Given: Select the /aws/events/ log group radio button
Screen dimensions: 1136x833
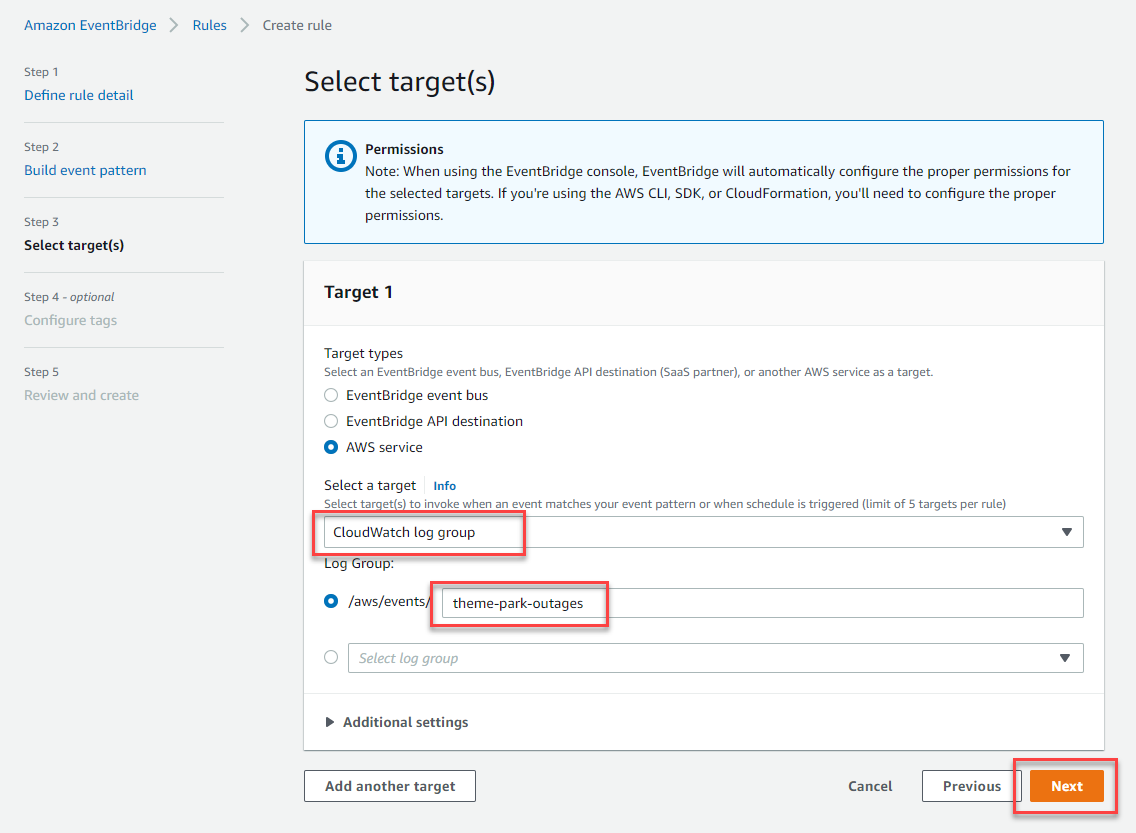Looking at the screenshot, I should (331, 602).
